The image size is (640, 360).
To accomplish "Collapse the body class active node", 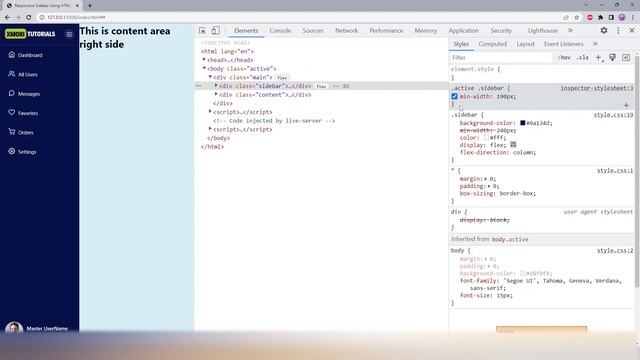I will tap(204, 68).
